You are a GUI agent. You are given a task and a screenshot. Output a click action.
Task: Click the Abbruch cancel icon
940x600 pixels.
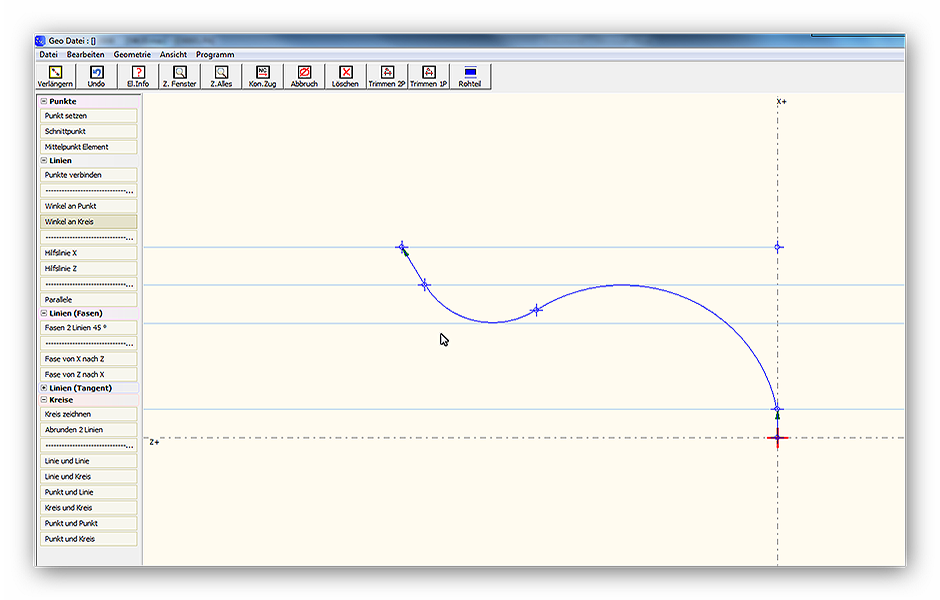304,73
